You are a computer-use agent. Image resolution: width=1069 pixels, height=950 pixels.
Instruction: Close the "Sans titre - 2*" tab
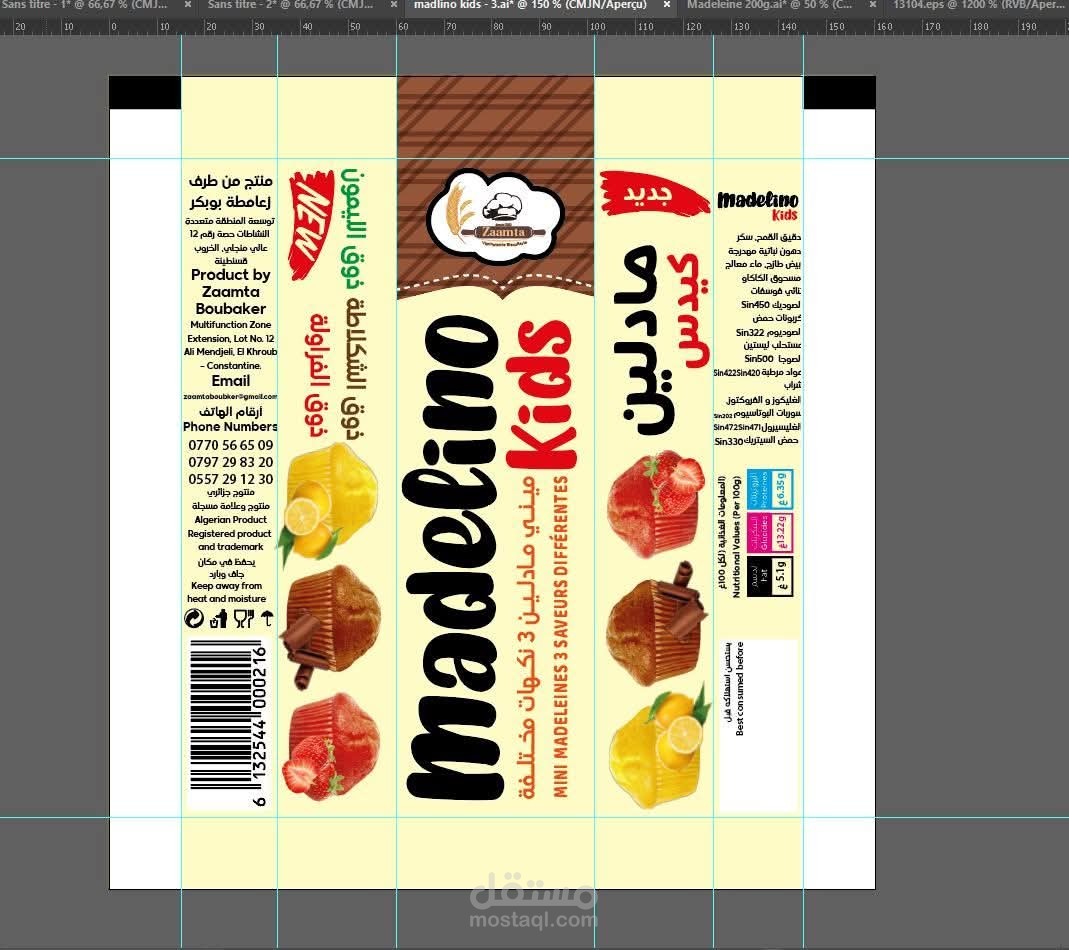coord(394,5)
